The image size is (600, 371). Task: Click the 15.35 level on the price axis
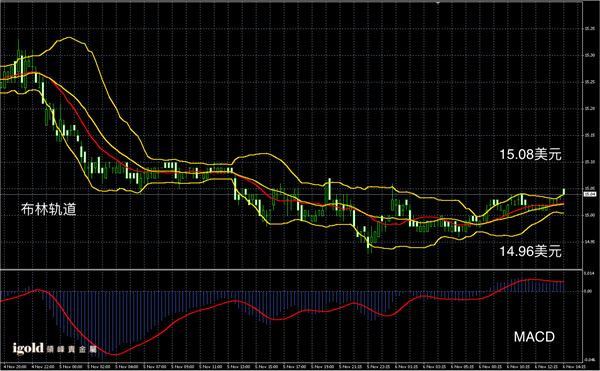click(589, 28)
